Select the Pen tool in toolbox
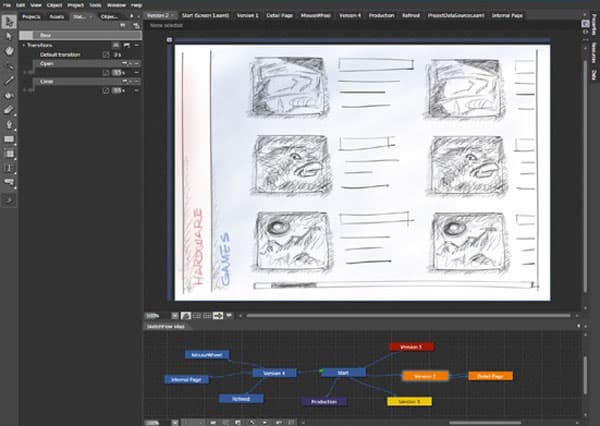600x426 pixels. [9, 124]
